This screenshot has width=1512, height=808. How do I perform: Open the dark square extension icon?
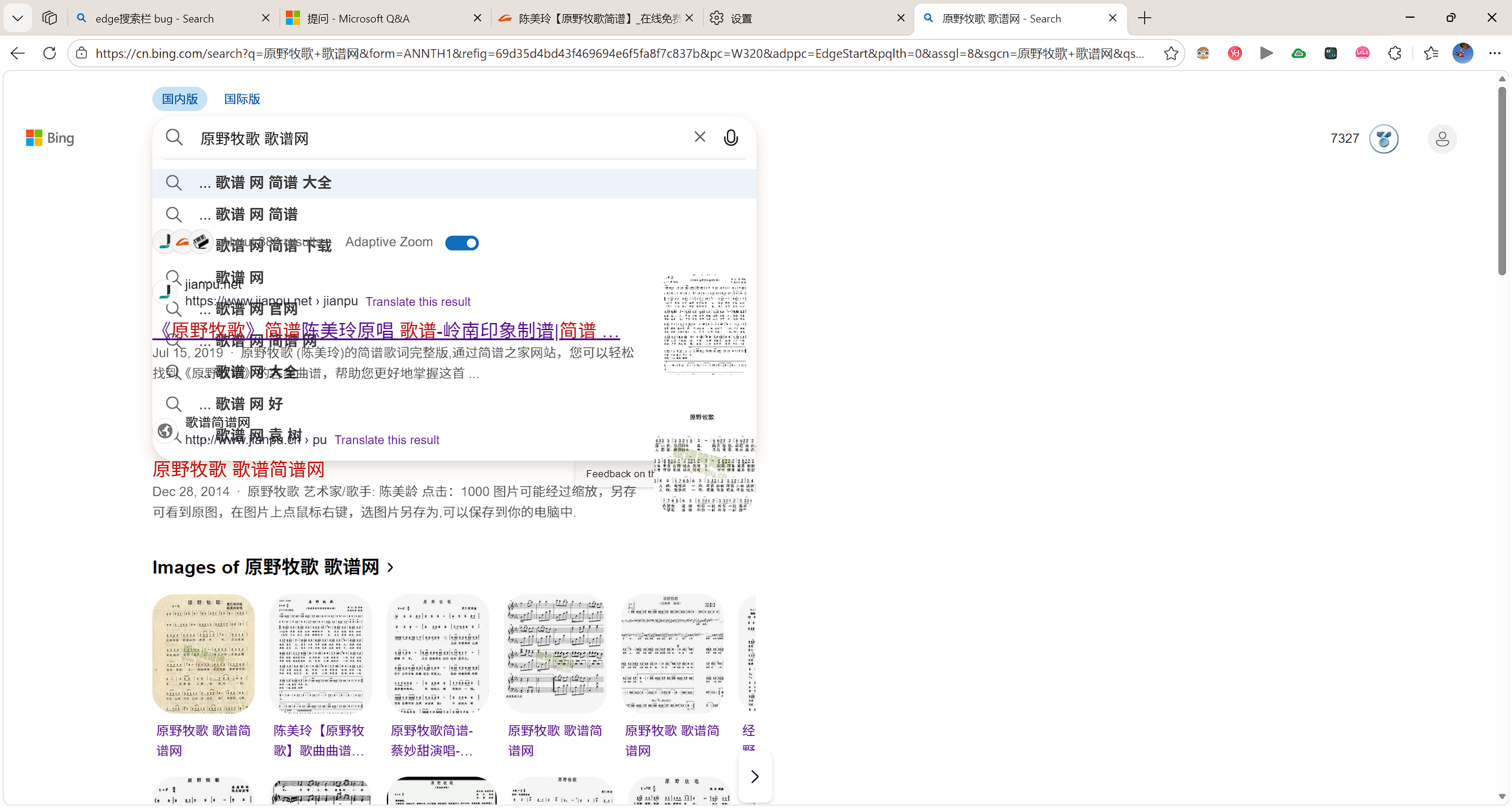pos(1331,53)
